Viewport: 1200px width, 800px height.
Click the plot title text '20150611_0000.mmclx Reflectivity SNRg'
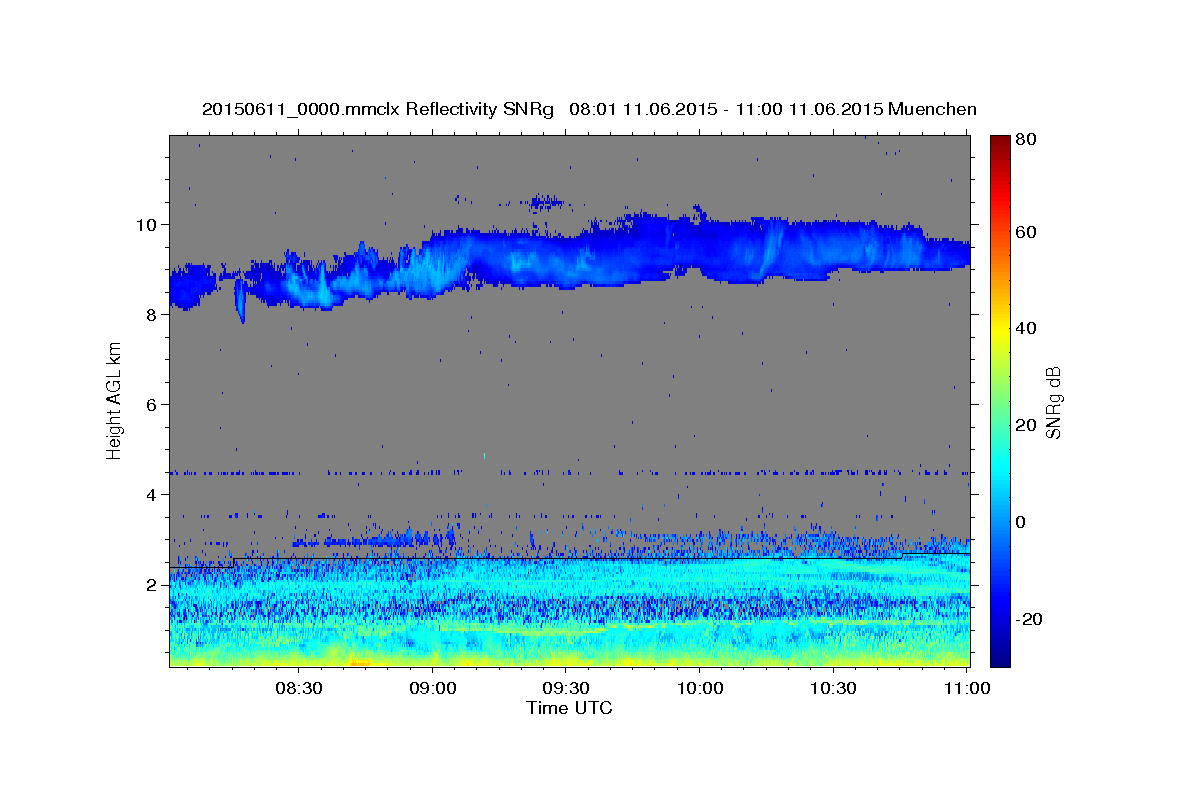(x=377, y=109)
